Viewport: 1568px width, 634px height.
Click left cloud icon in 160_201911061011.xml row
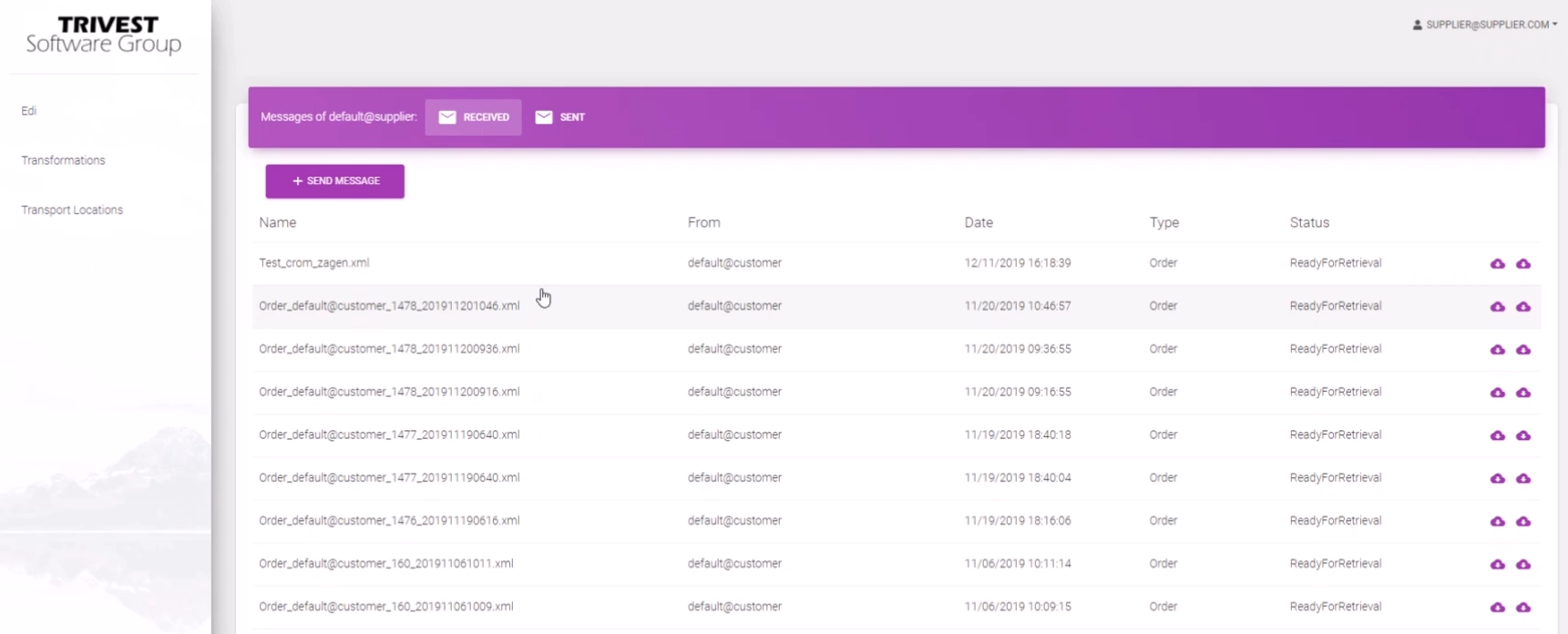(x=1497, y=564)
